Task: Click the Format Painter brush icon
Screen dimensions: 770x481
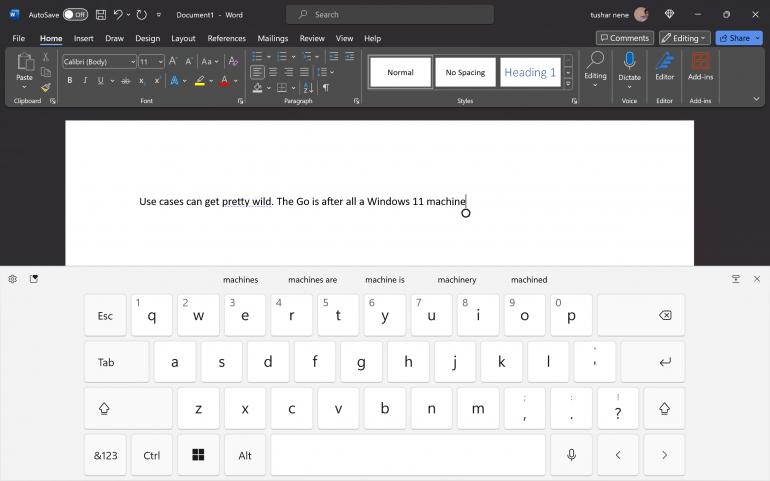Action: [45, 87]
